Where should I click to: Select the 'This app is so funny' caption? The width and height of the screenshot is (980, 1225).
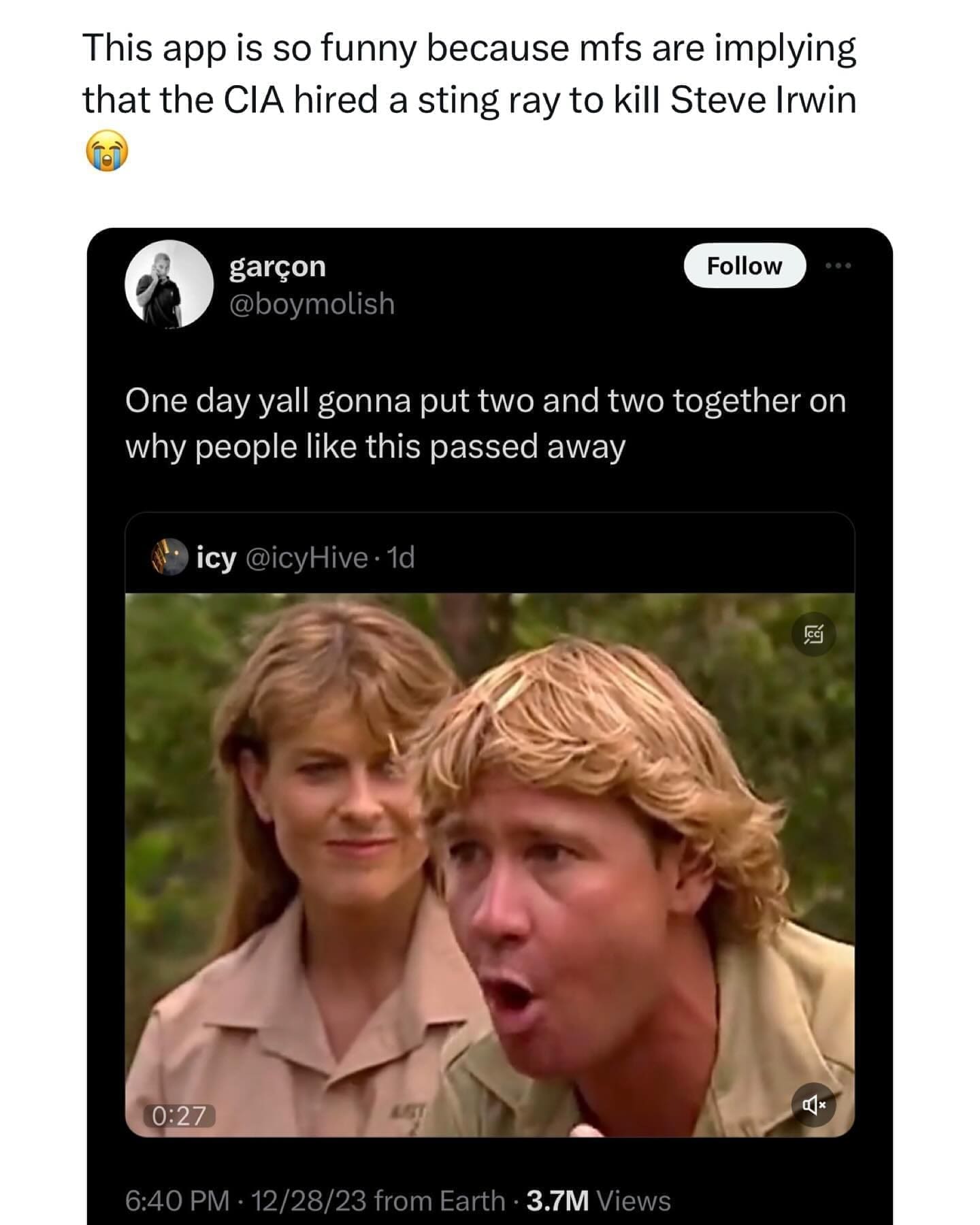[470, 74]
